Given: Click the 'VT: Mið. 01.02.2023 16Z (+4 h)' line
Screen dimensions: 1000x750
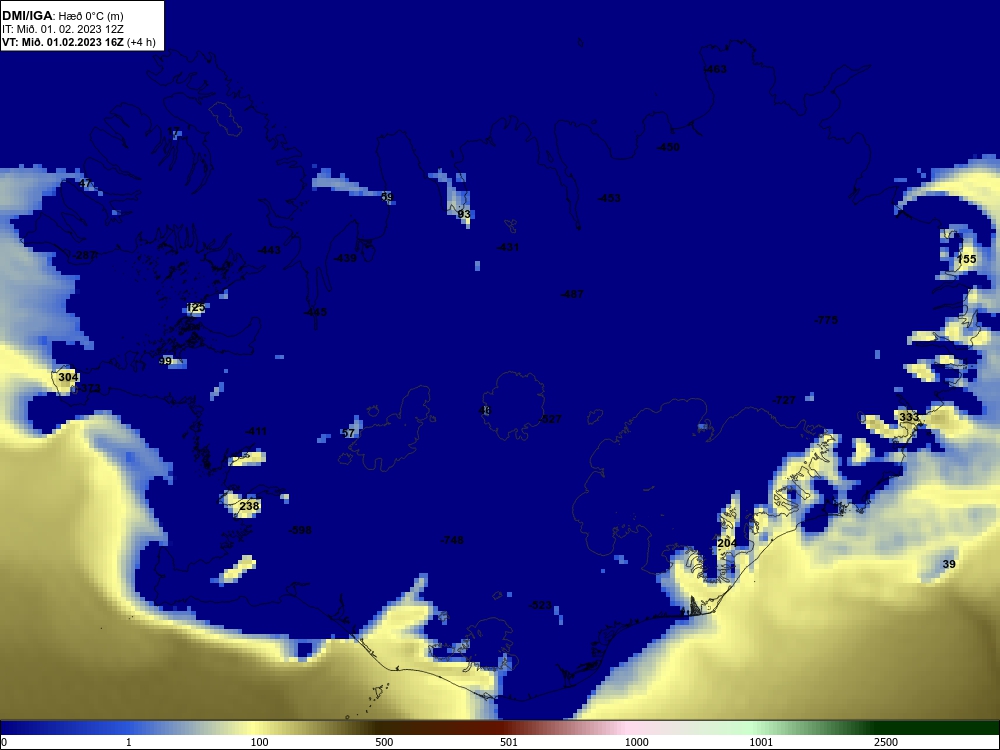Looking at the screenshot, I should coord(78,42).
